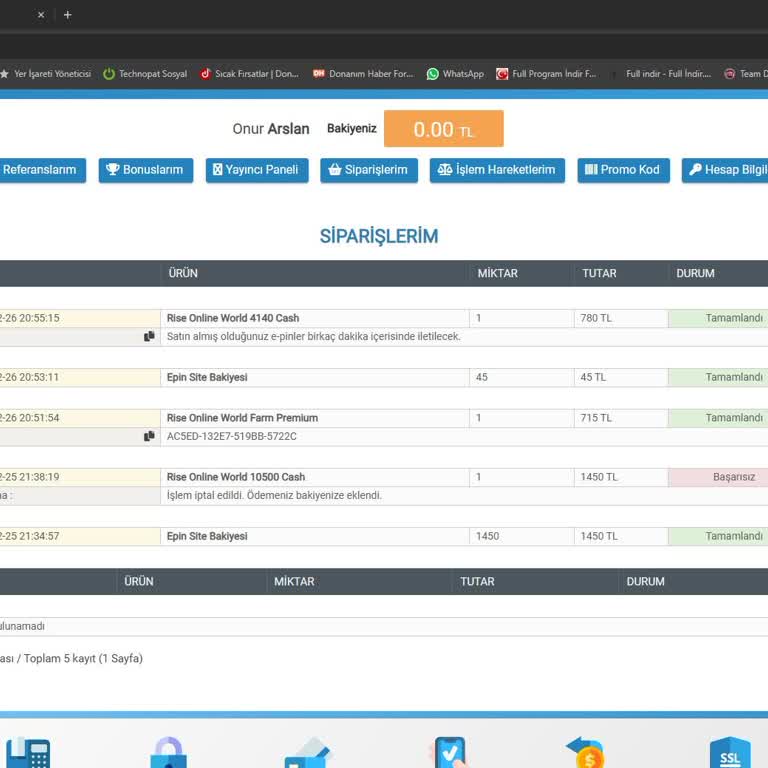
Task: Open the Bonuslarım page
Action: [145, 170]
